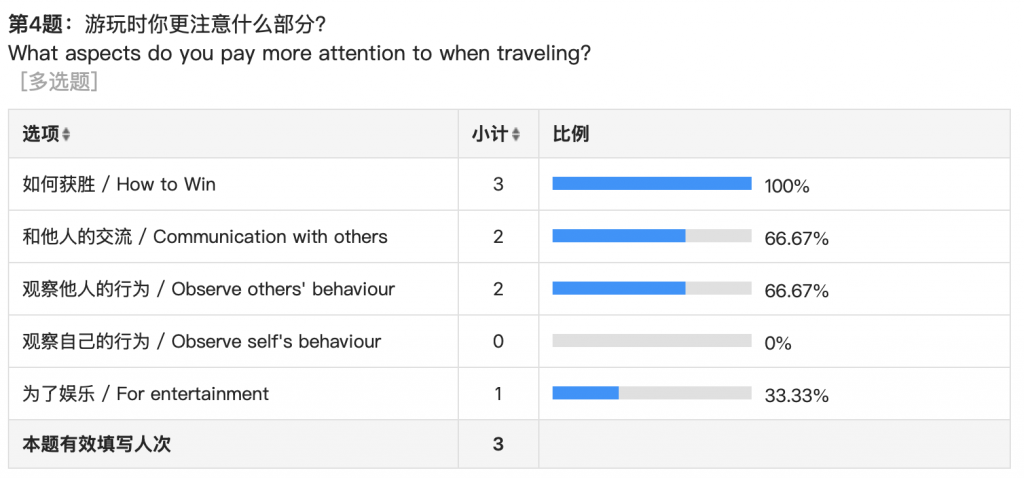
Task: Click the 0% label for Observe self's behaviour
Action: tap(778, 343)
